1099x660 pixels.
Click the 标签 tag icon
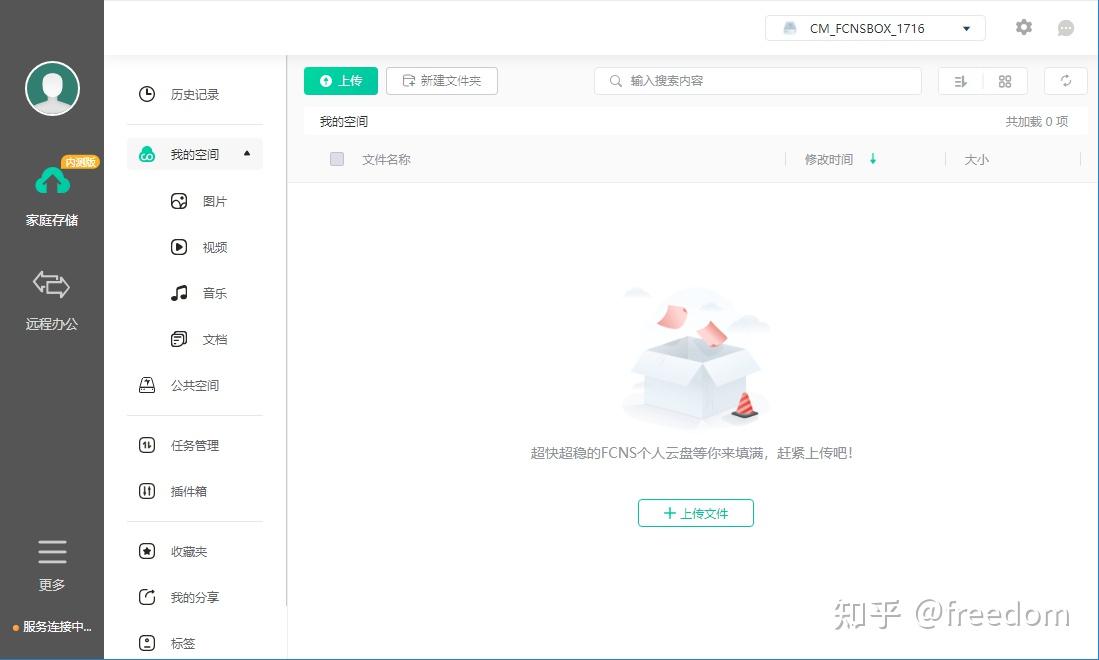[x=146, y=643]
